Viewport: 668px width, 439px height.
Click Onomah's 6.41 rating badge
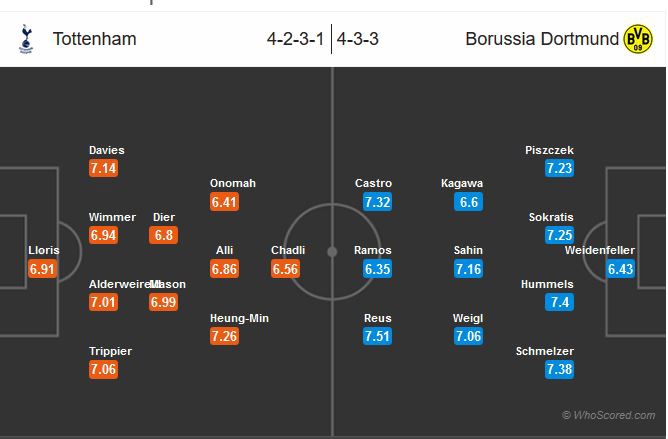(x=226, y=201)
